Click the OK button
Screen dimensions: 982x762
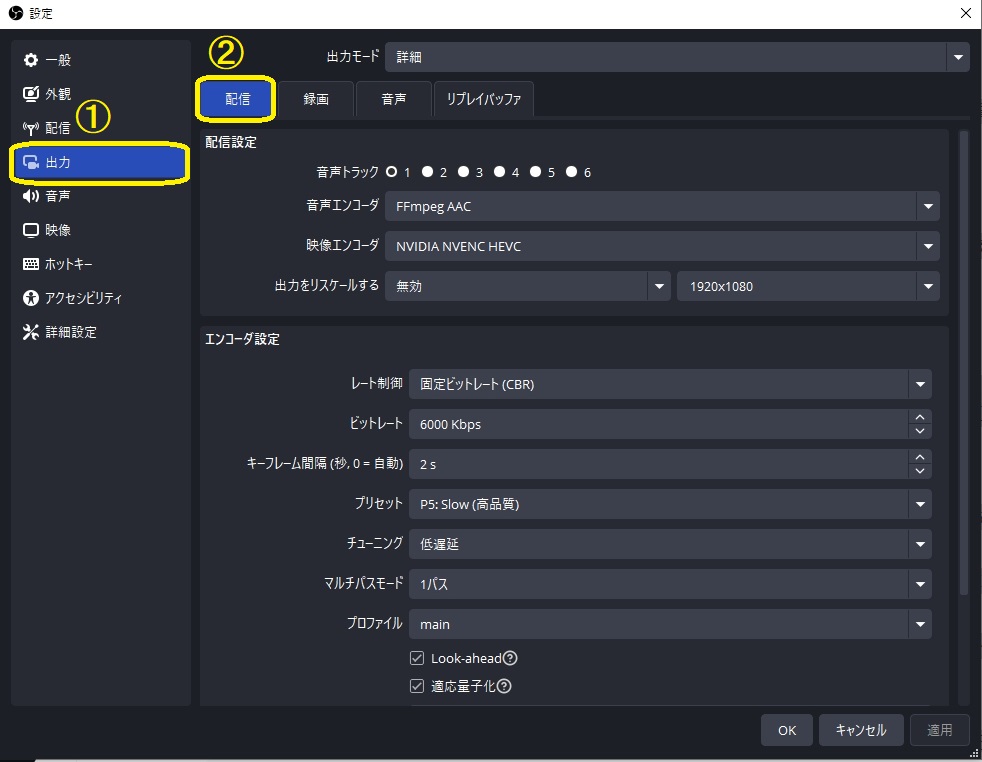(x=787, y=730)
